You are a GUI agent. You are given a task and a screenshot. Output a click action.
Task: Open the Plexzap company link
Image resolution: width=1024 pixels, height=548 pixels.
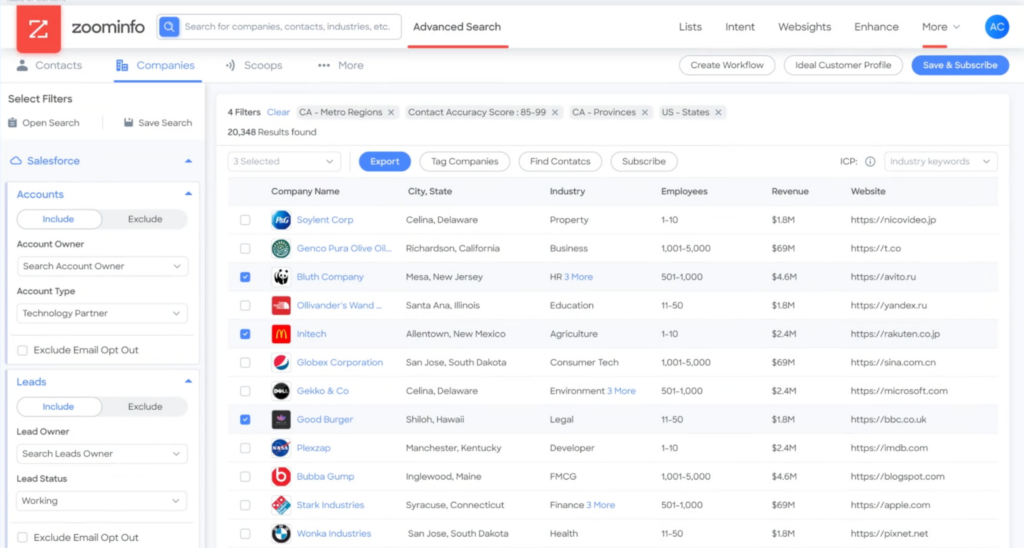(313, 448)
